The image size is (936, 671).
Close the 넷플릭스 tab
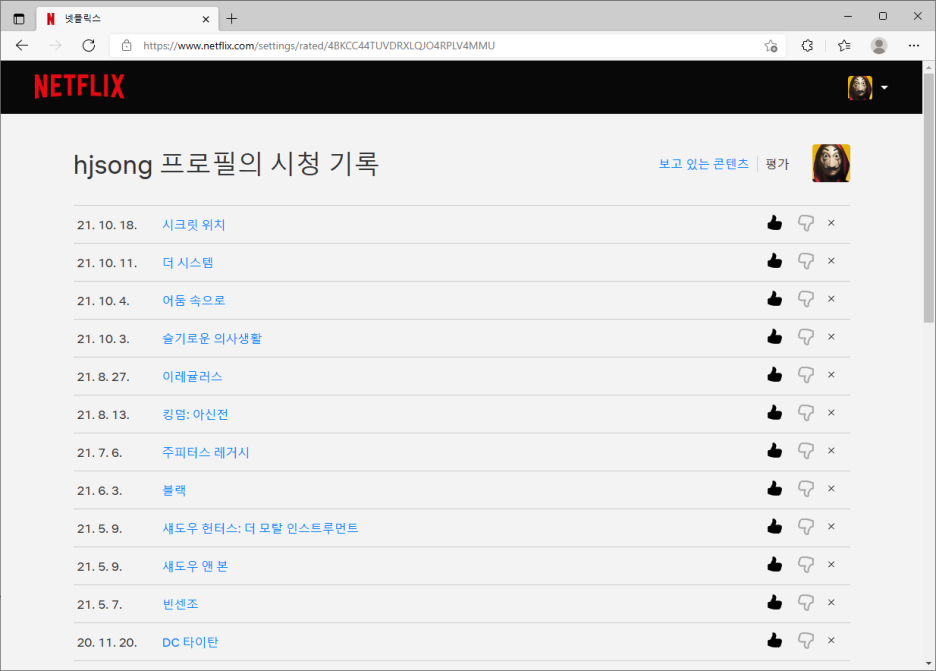click(205, 19)
